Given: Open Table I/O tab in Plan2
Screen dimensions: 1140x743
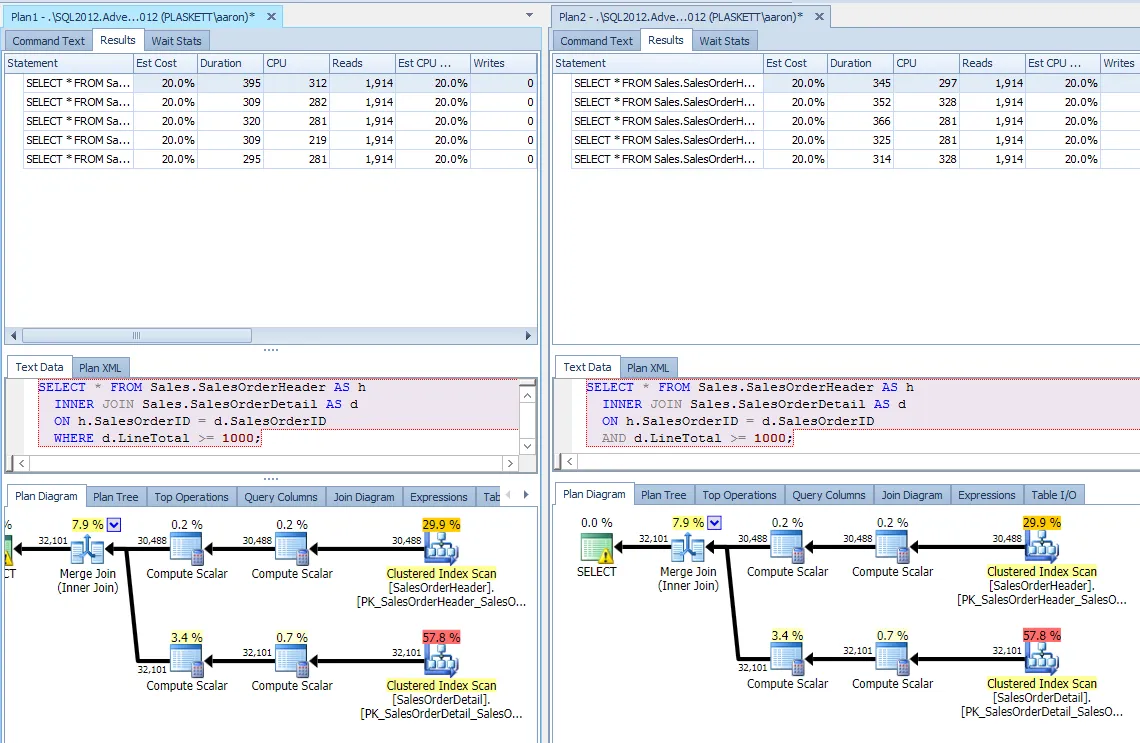Looking at the screenshot, I should [x=1053, y=495].
